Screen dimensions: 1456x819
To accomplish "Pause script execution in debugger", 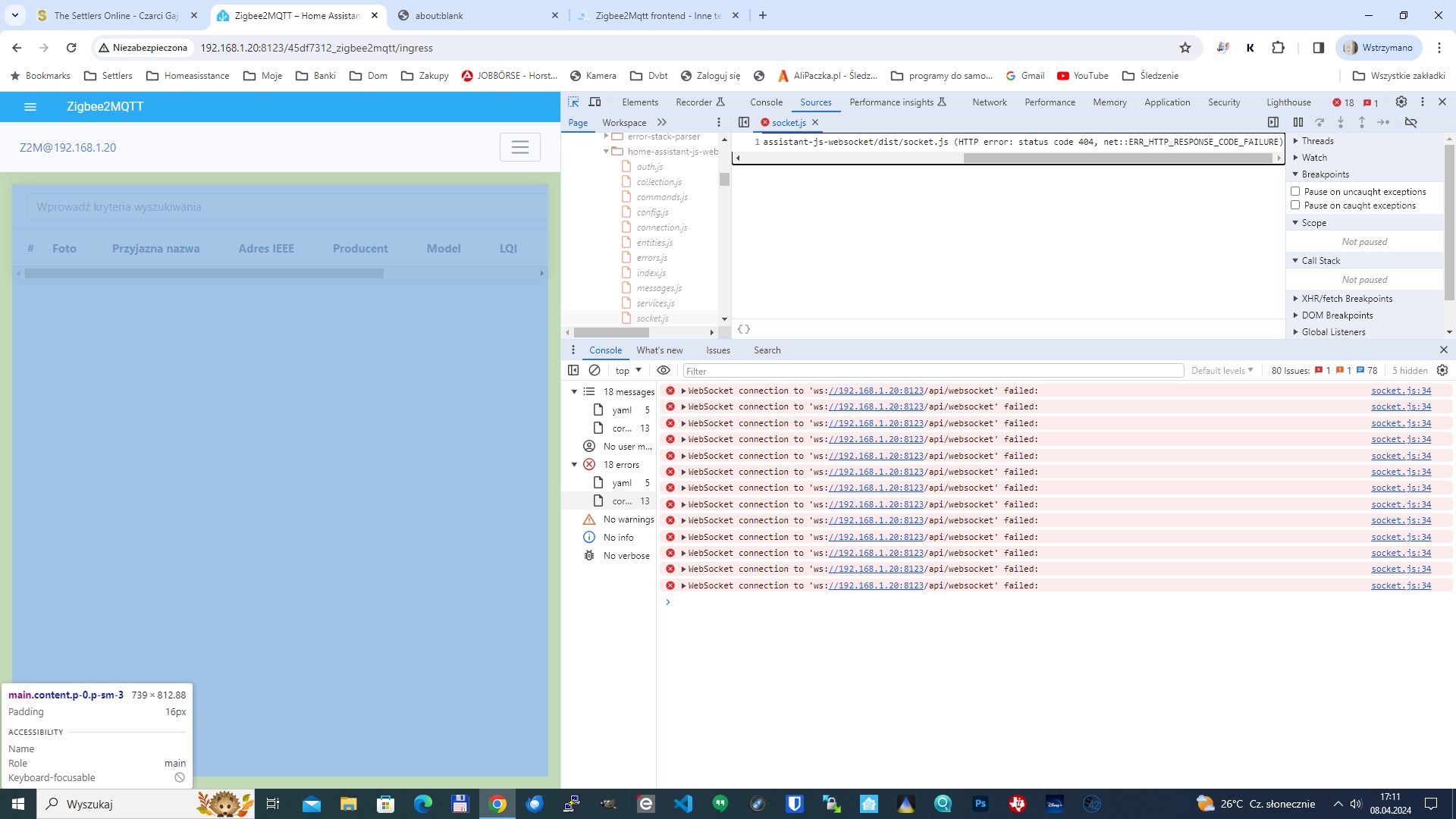I will [x=1298, y=122].
